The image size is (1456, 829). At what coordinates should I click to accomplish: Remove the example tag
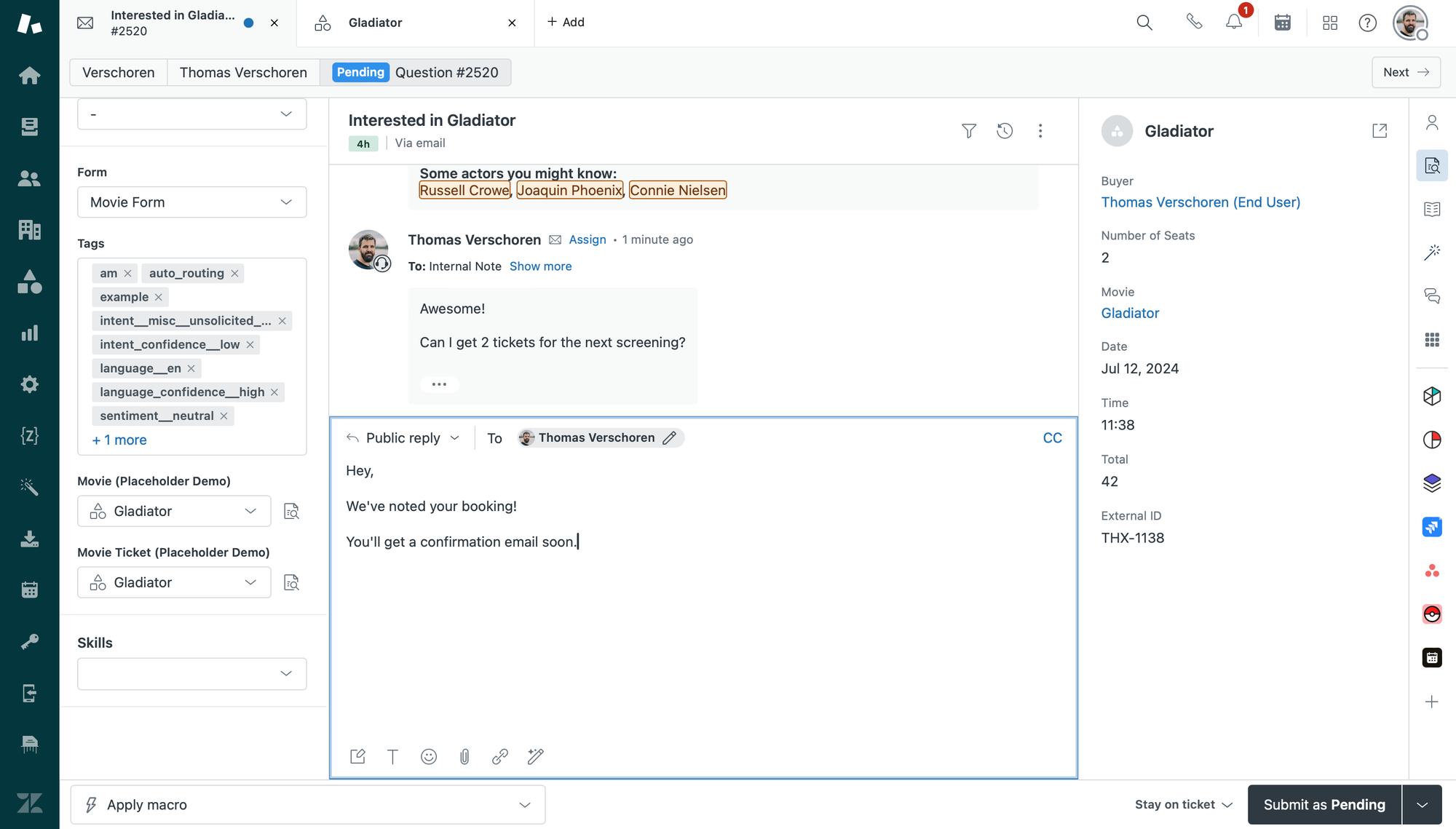159,297
